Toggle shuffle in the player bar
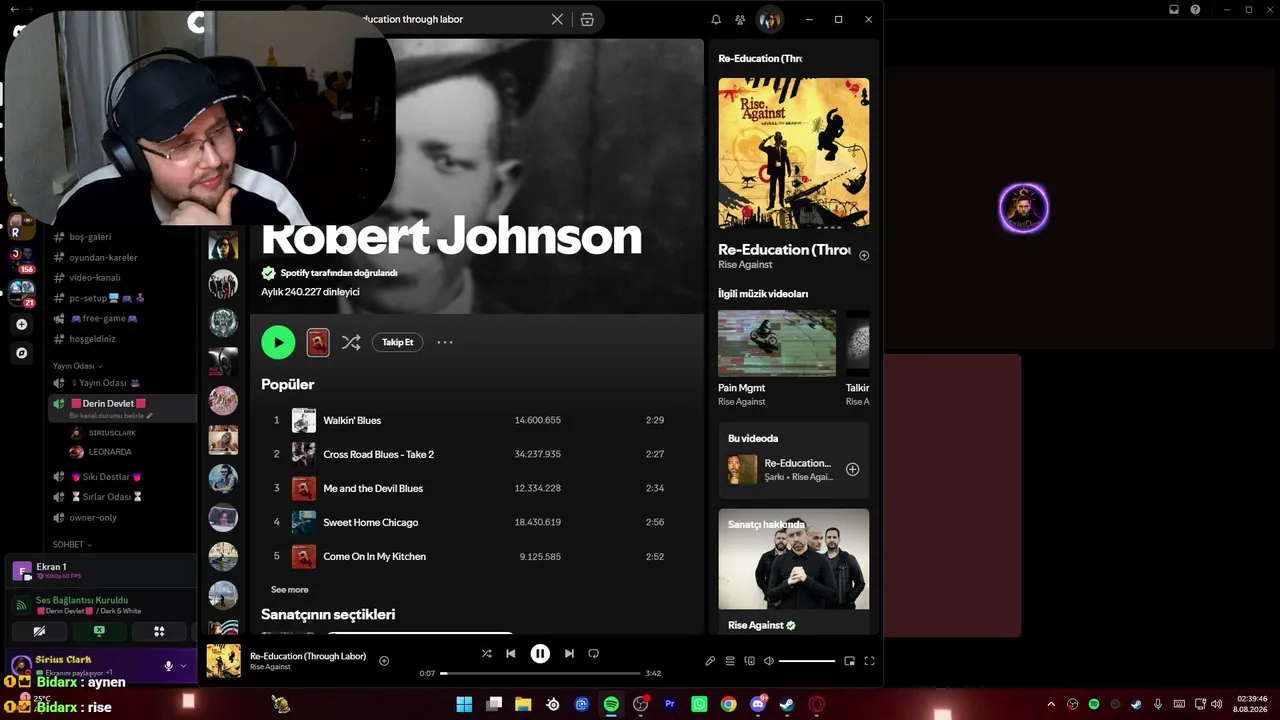 (x=486, y=654)
